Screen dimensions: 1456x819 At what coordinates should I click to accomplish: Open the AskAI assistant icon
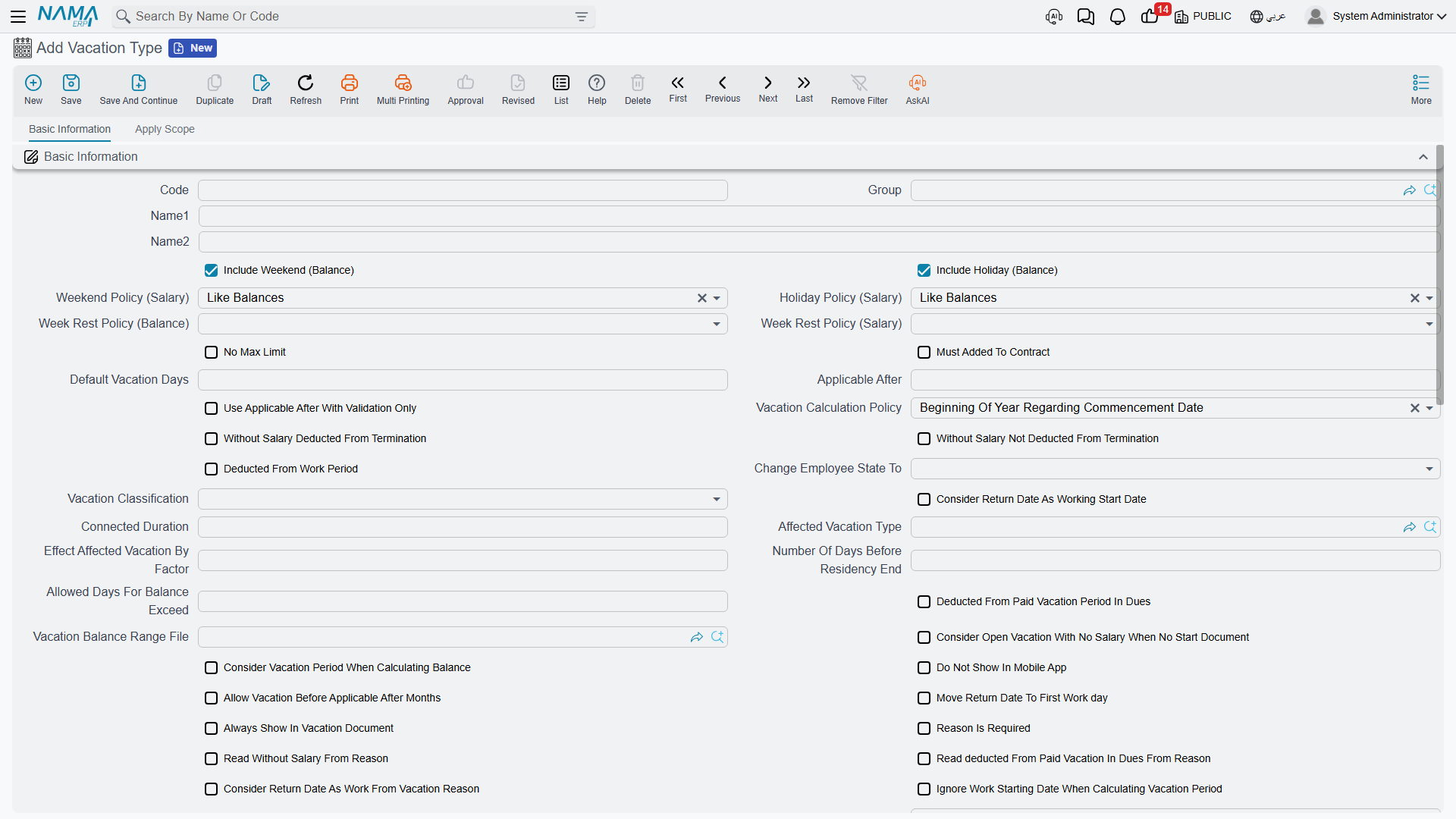[917, 83]
